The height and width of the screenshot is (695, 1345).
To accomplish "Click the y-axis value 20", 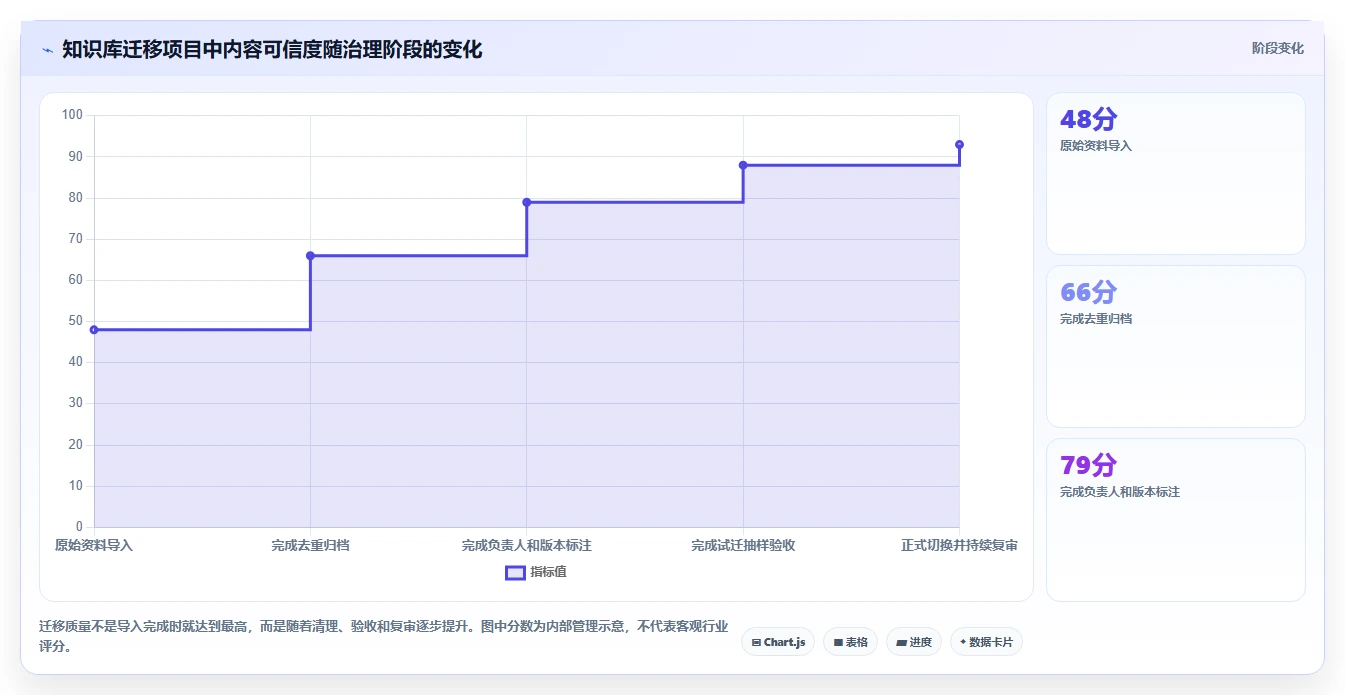I will (75, 445).
